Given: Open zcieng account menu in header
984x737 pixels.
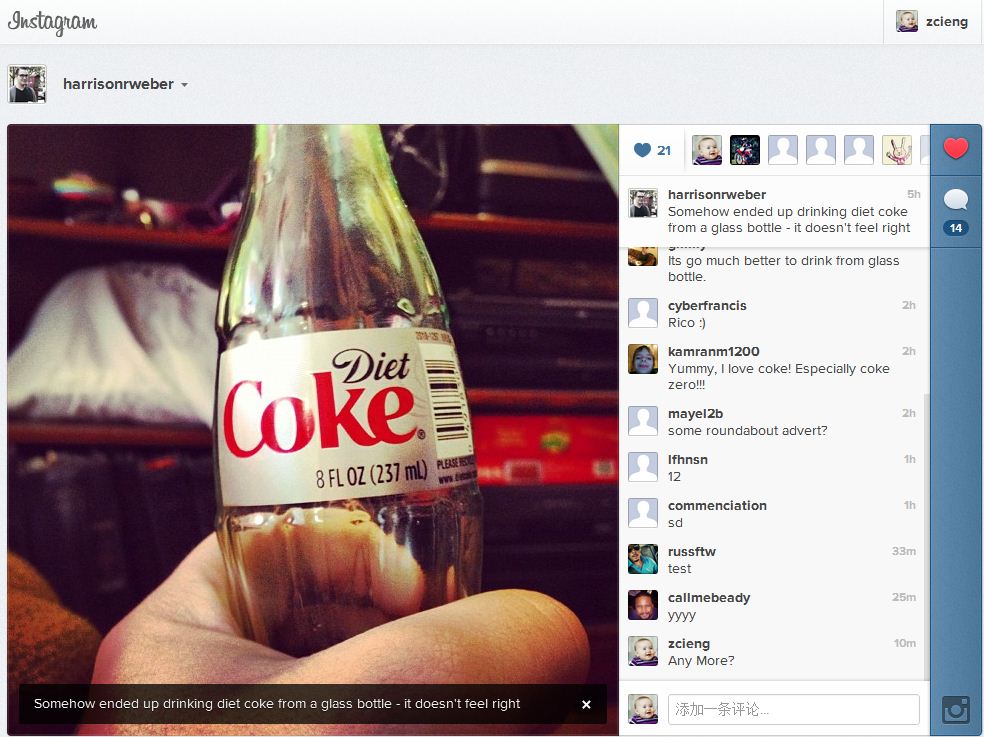Looking at the screenshot, I should 933,21.
